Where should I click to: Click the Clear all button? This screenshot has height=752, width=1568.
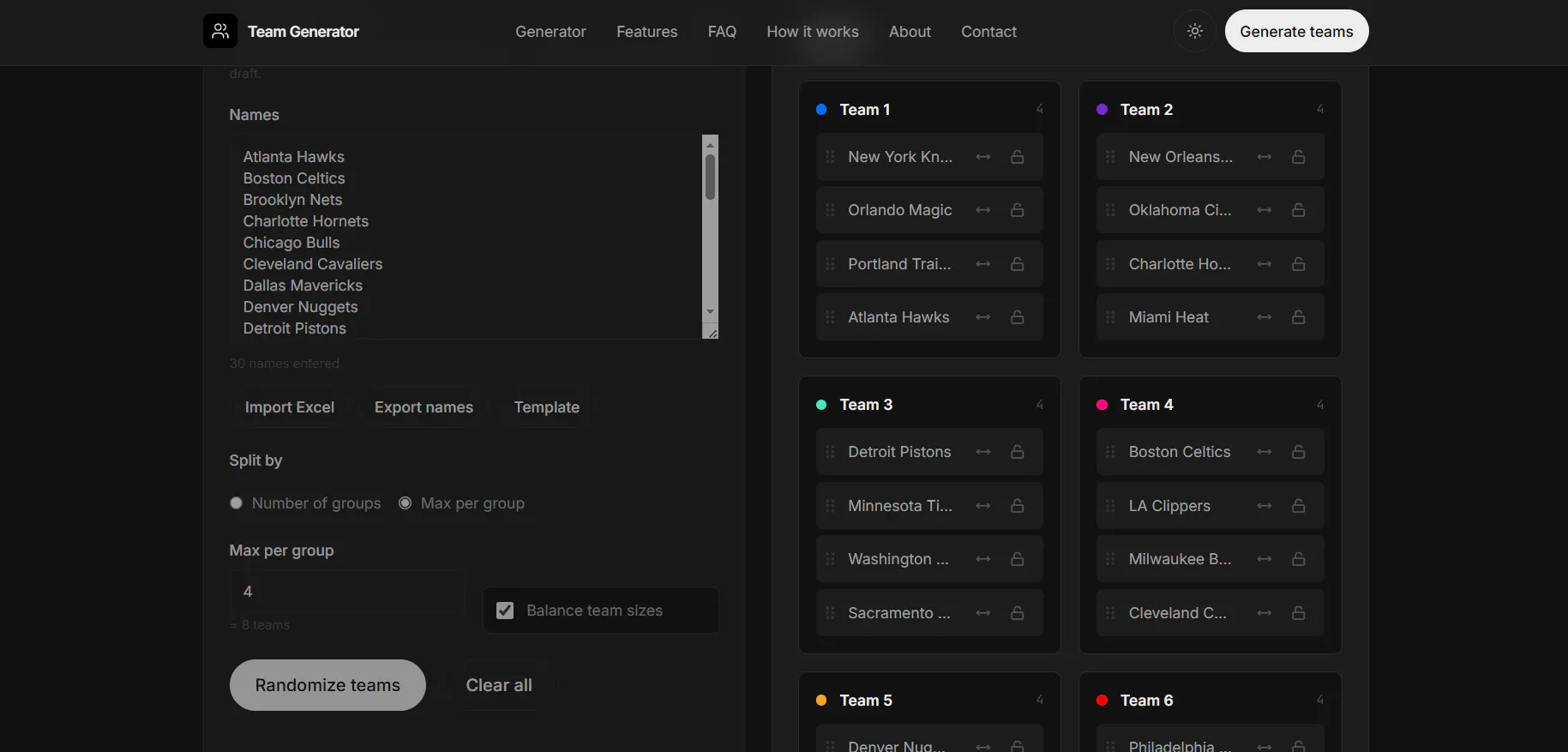click(x=499, y=685)
